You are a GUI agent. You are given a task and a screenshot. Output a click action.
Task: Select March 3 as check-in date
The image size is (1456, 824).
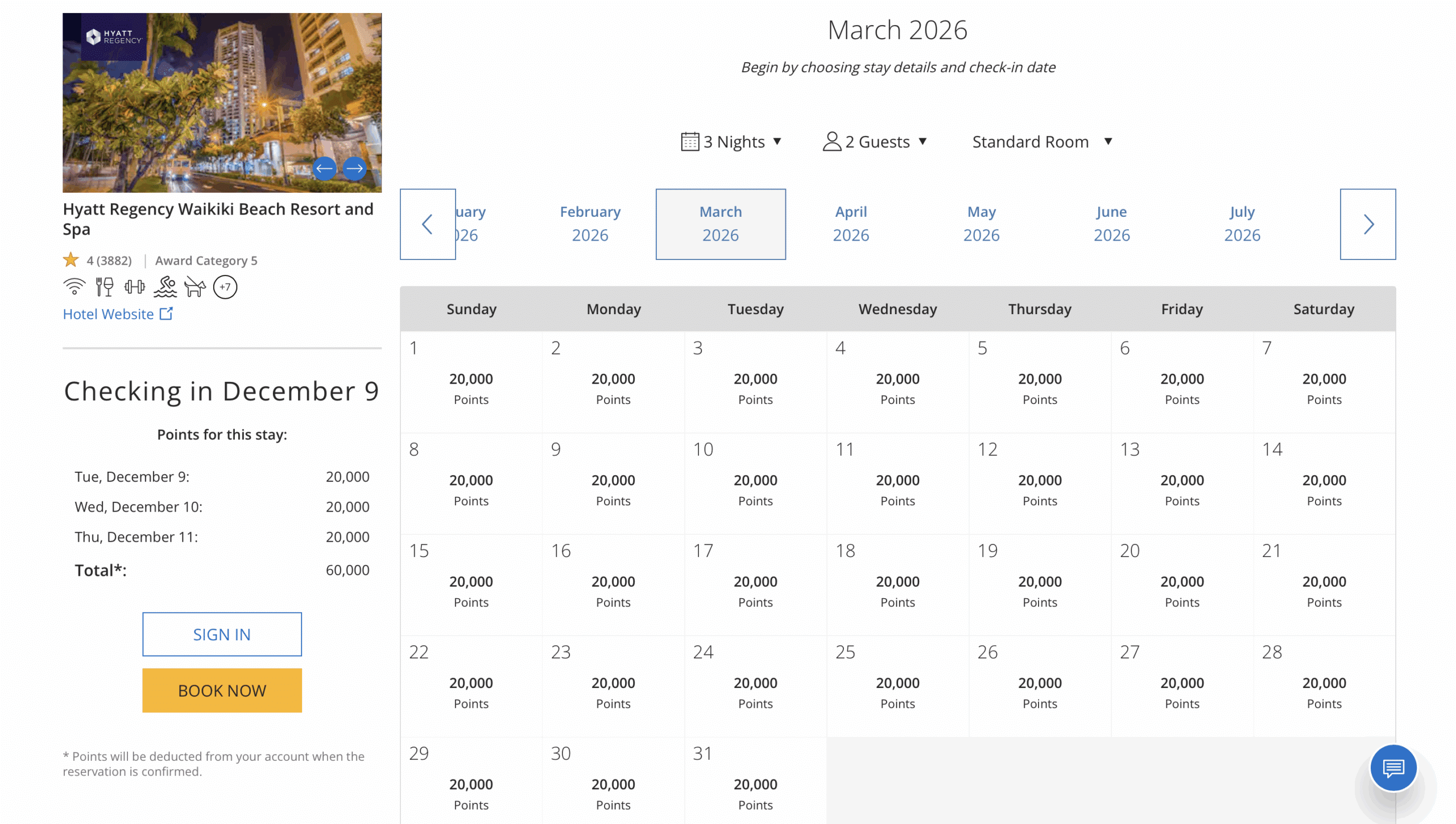[x=755, y=382]
